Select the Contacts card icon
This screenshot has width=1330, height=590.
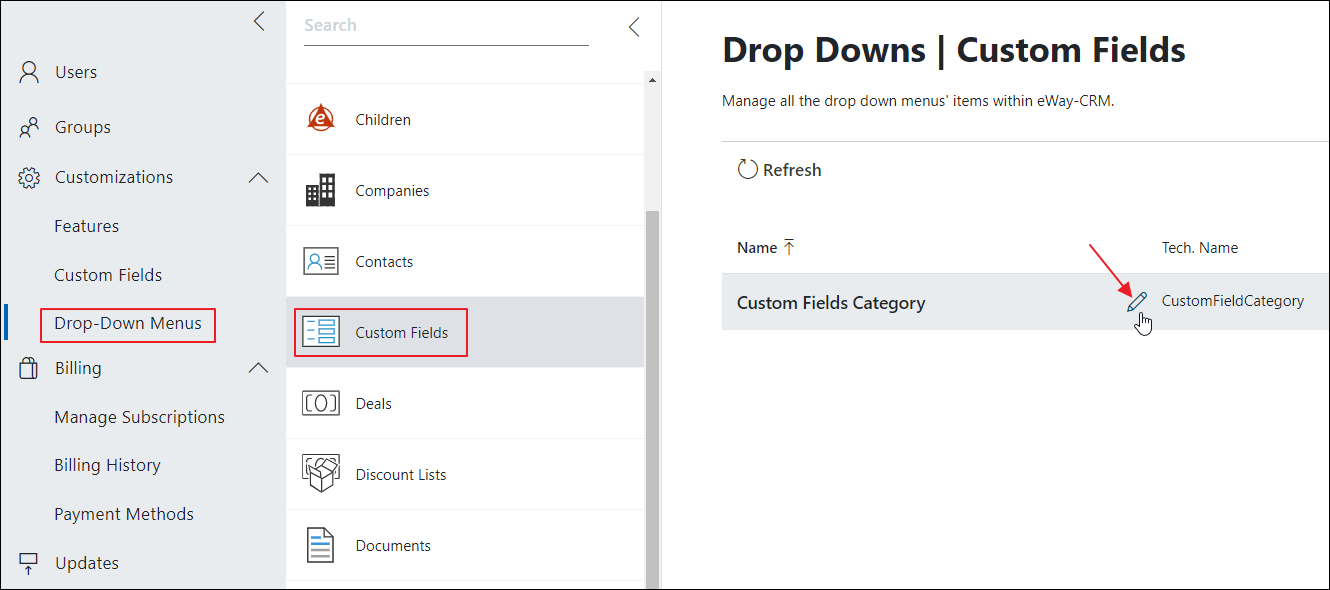click(320, 261)
